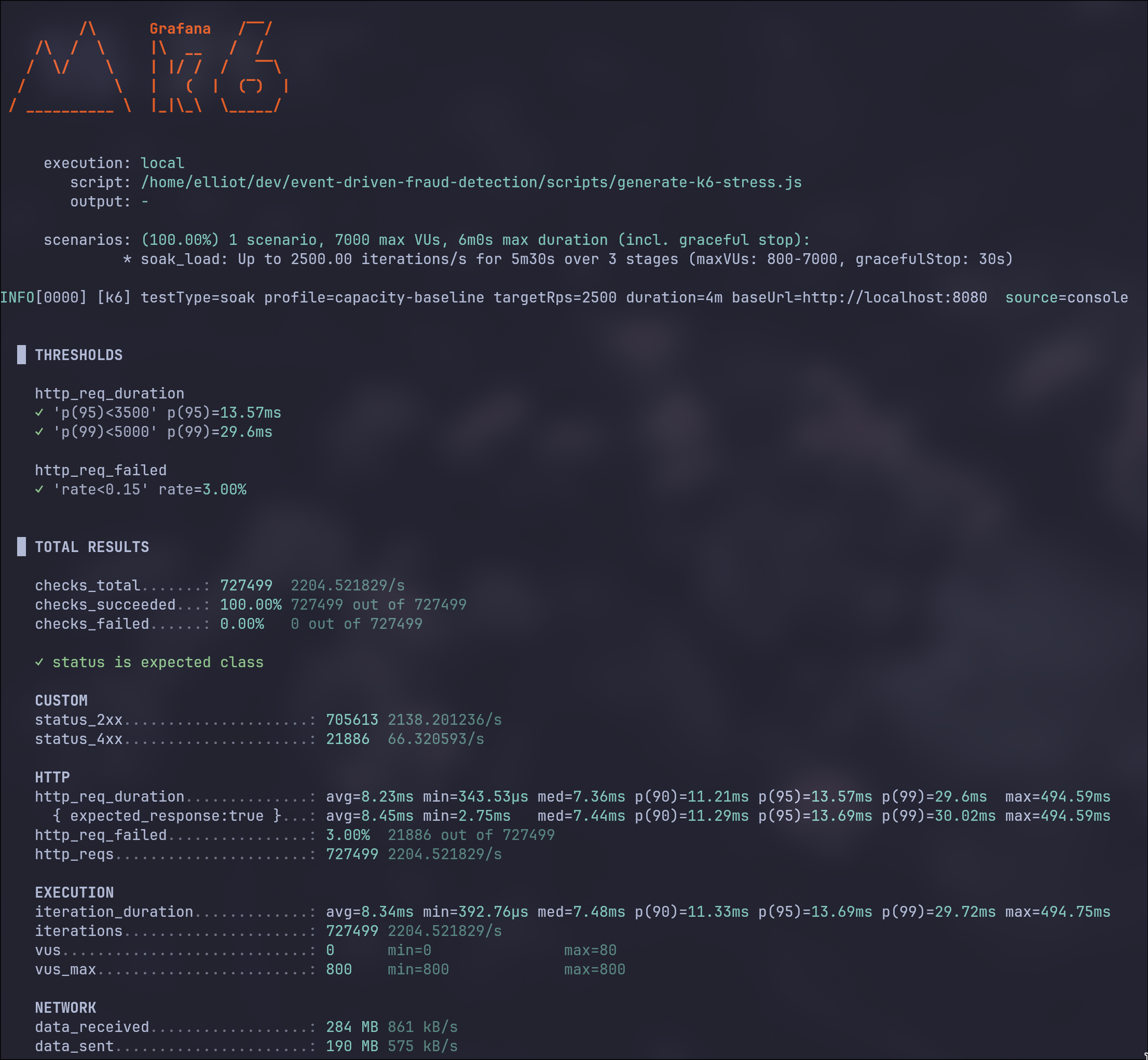Click the INFO[0000] log line
The width and height of the screenshot is (1148, 1060).
44,297
